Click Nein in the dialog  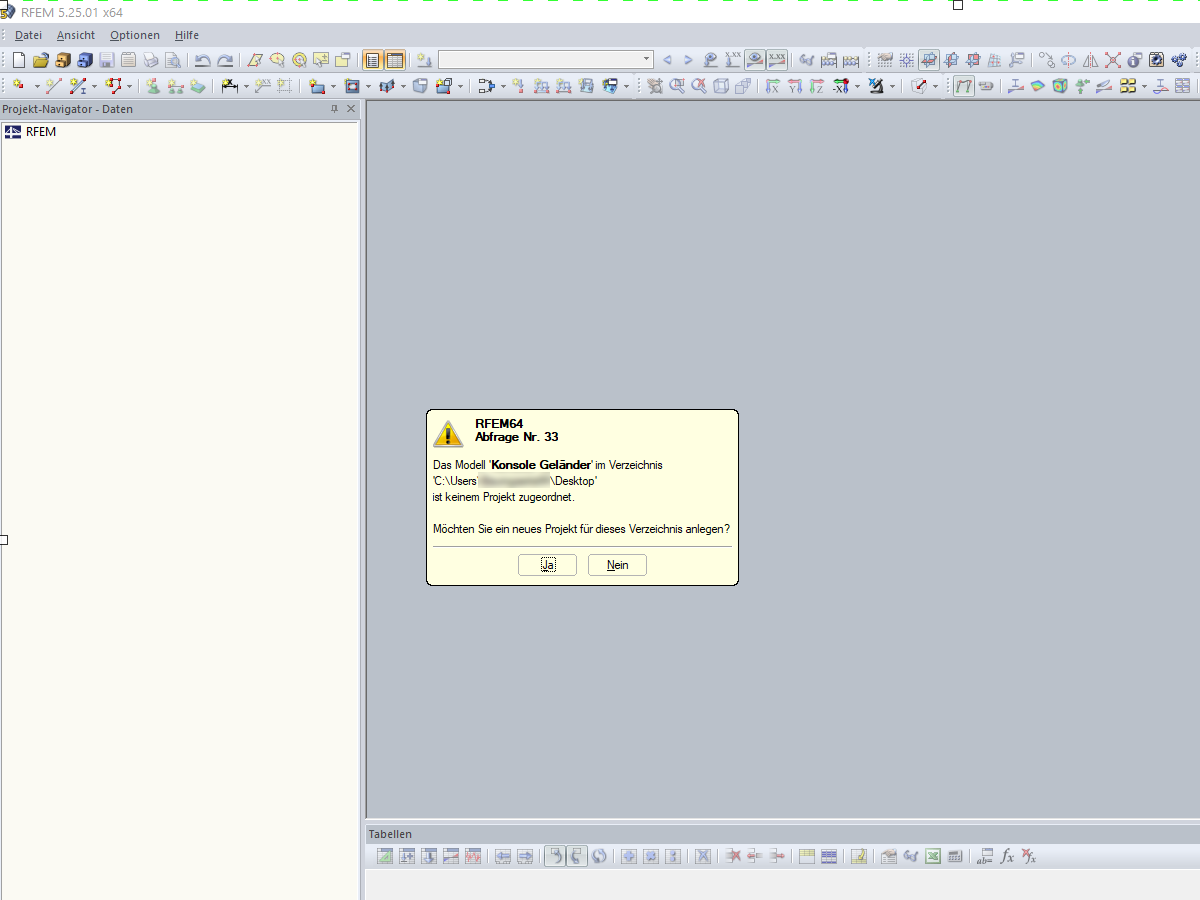tap(617, 565)
